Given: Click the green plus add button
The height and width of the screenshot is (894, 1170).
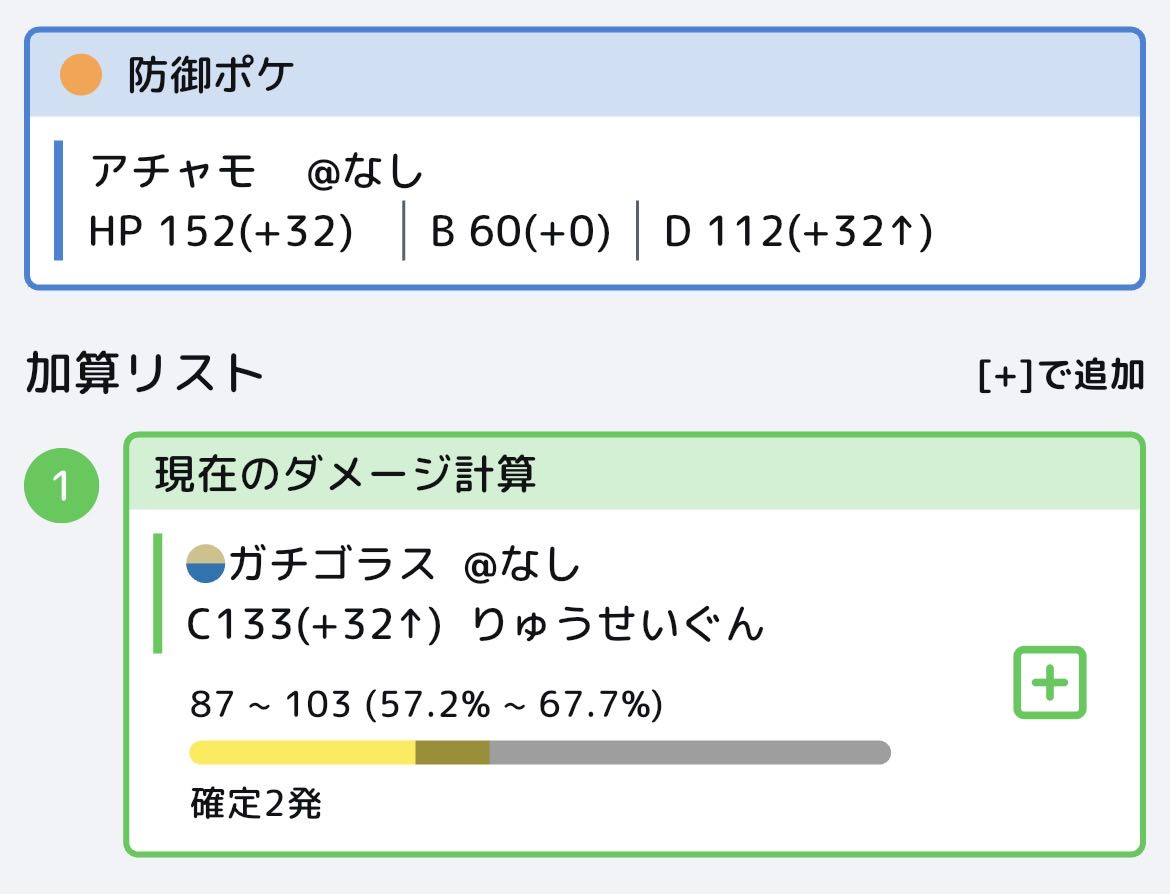Looking at the screenshot, I should (x=1049, y=682).
